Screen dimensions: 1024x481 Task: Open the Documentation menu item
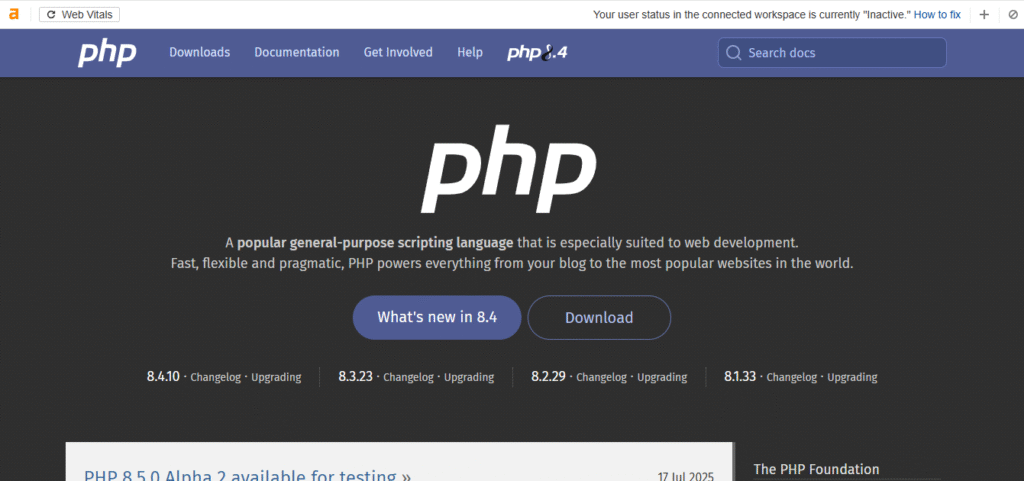click(x=296, y=52)
